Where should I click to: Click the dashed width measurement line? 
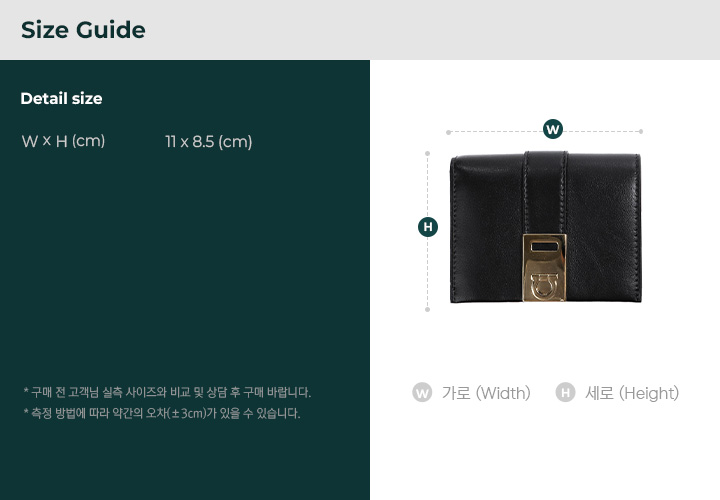tap(545, 132)
